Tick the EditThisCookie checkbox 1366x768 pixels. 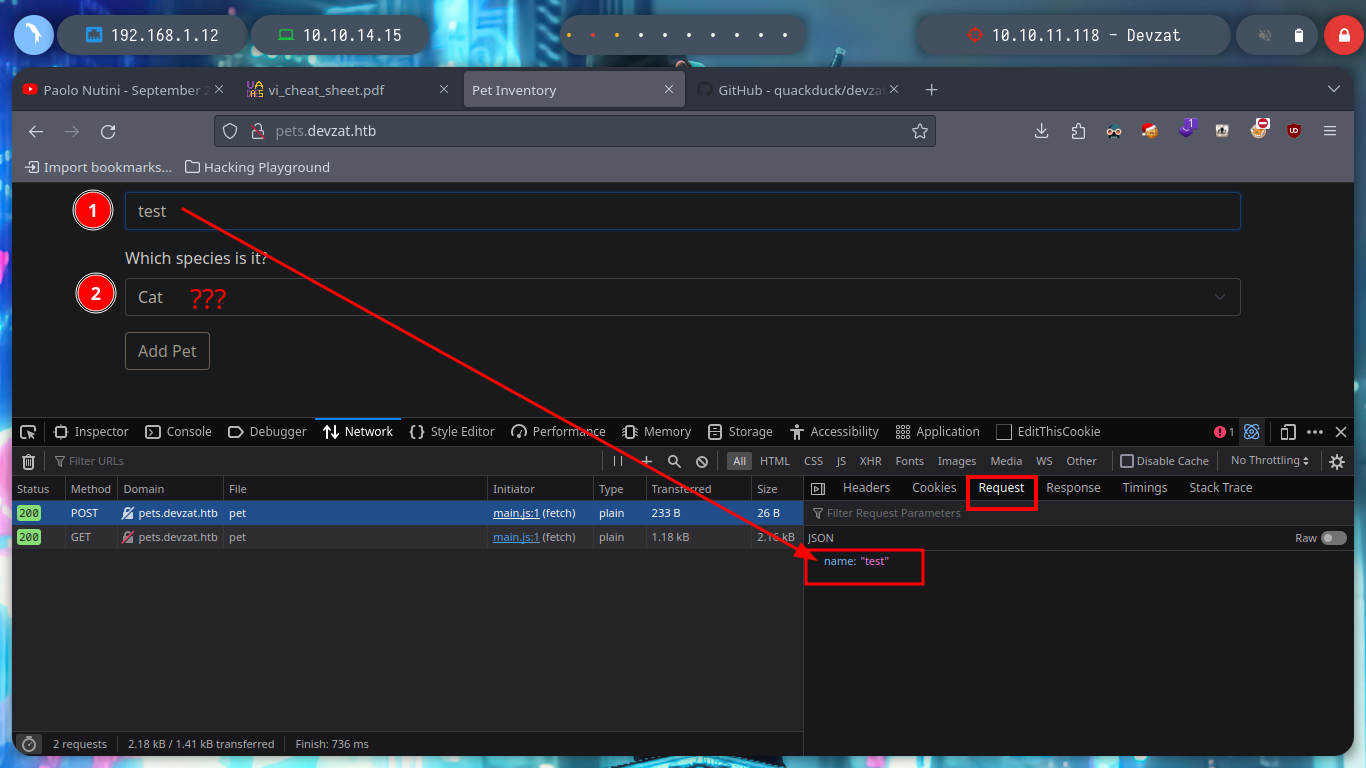1004,432
